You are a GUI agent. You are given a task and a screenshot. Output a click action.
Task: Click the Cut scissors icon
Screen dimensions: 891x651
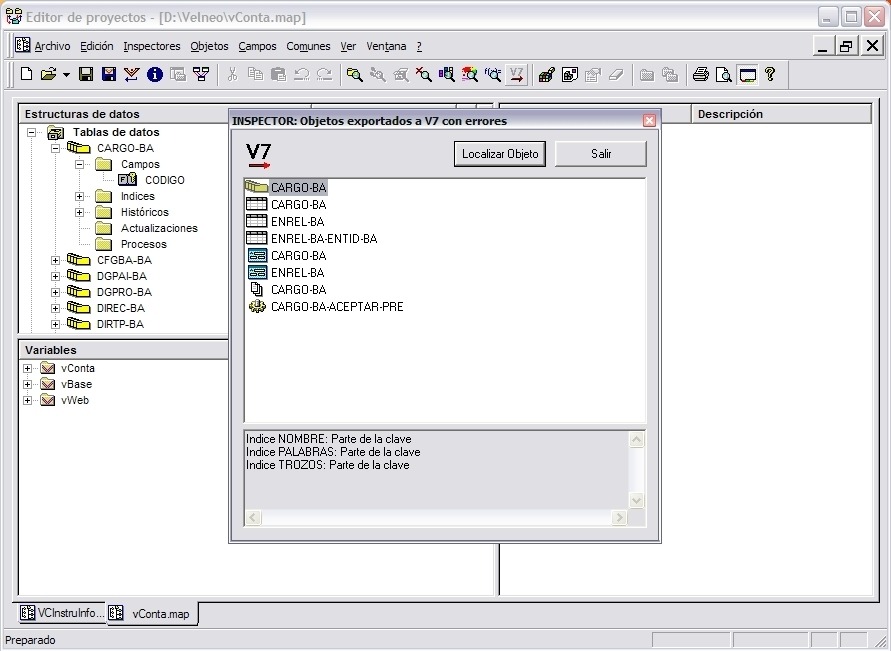[x=232, y=74]
